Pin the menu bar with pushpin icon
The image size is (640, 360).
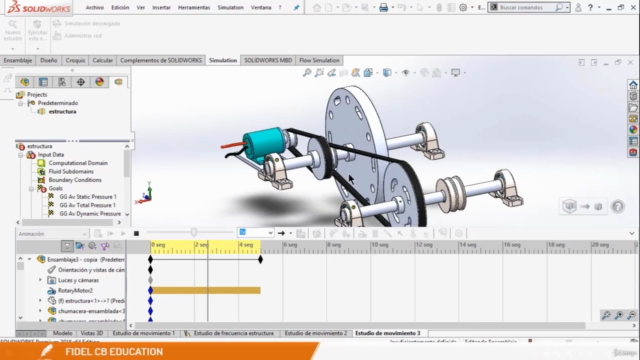click(x=296, y=7)
